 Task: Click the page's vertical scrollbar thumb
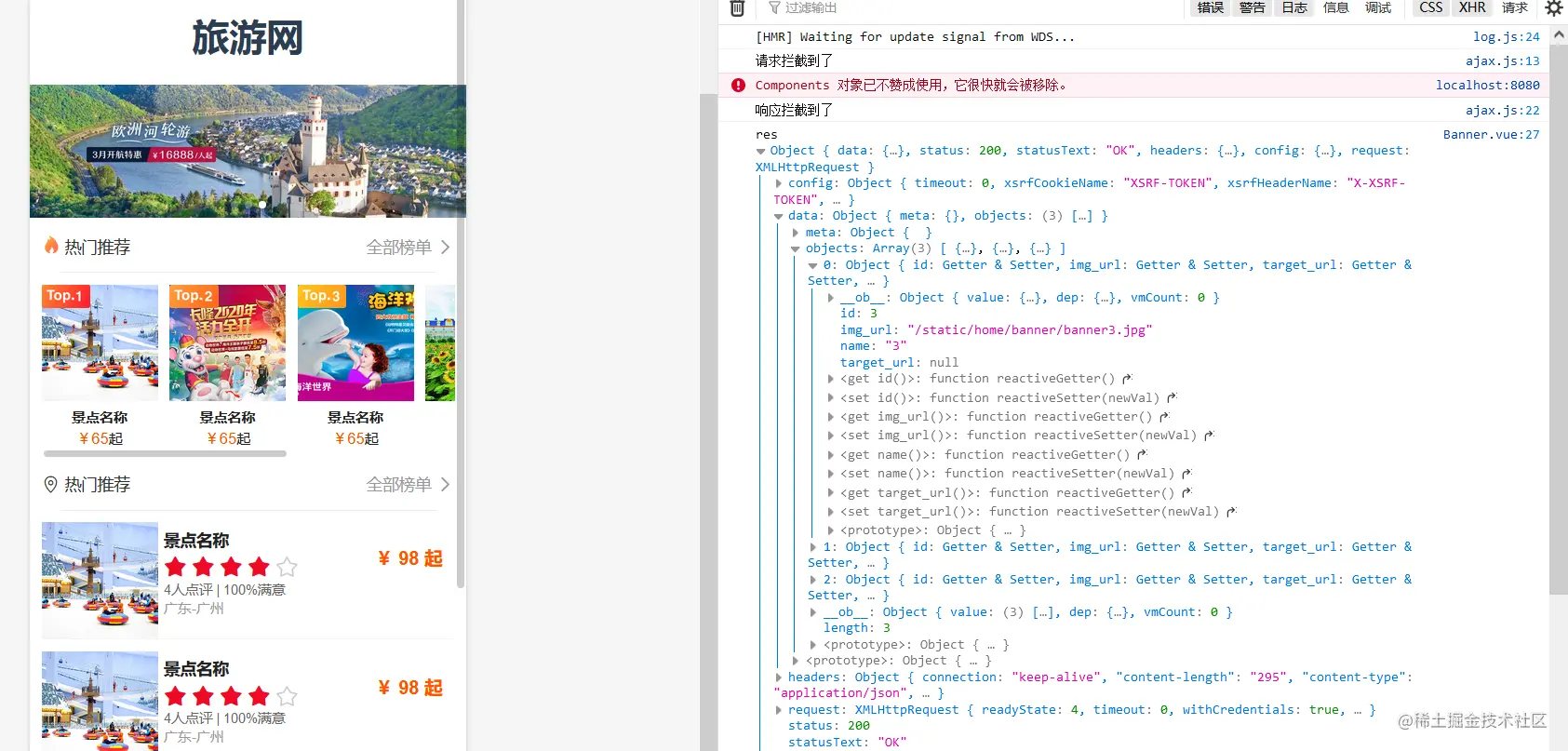pyautogui.click(x=460, y=293)
